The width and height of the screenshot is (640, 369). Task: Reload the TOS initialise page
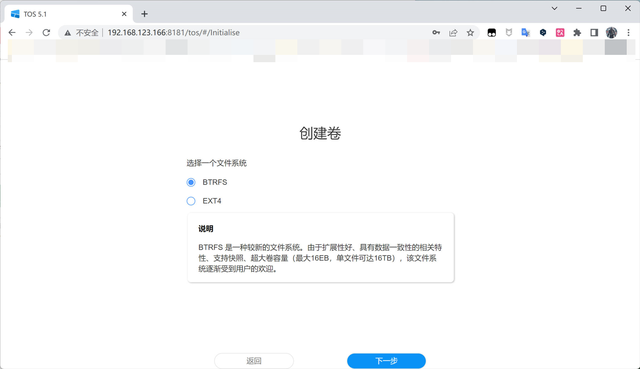[46, 33]
